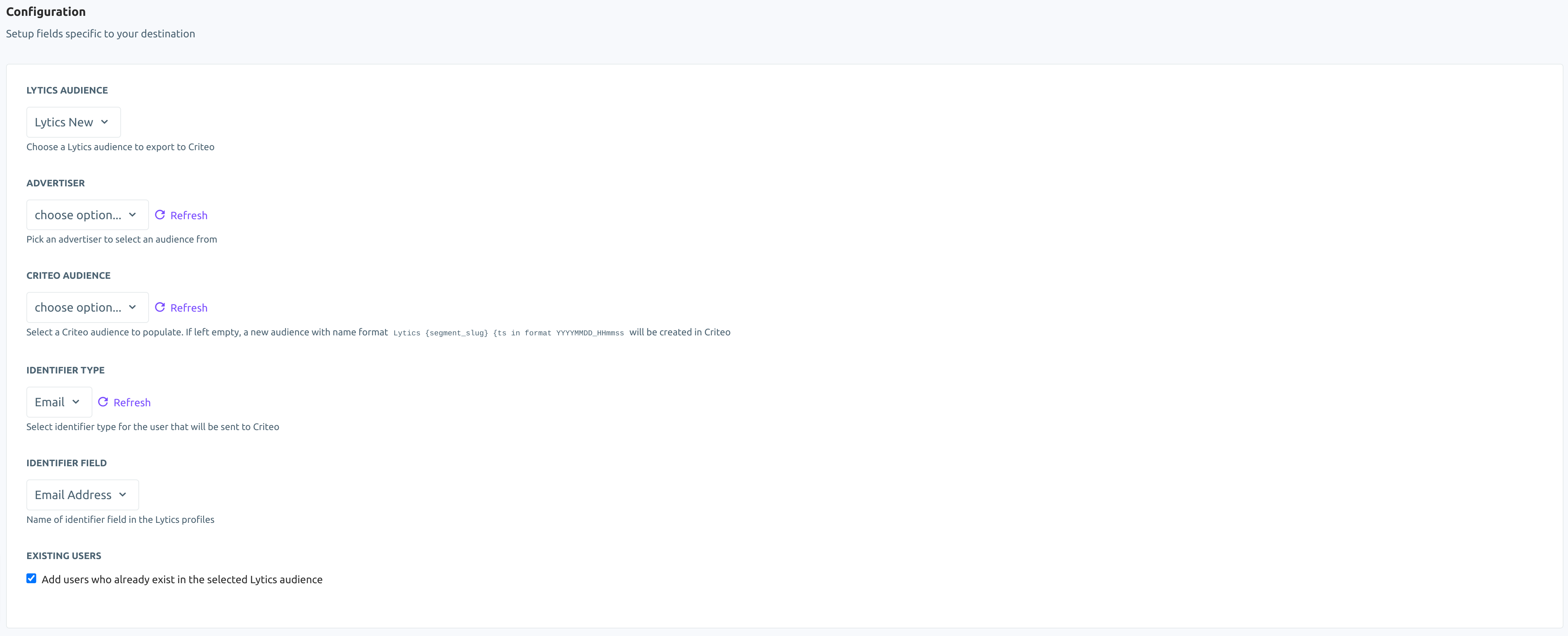The width and height of the screenshot is (1568, 636).
Task: Click the IDENTIFIER TYPE field label
Action: click(65, 370)
